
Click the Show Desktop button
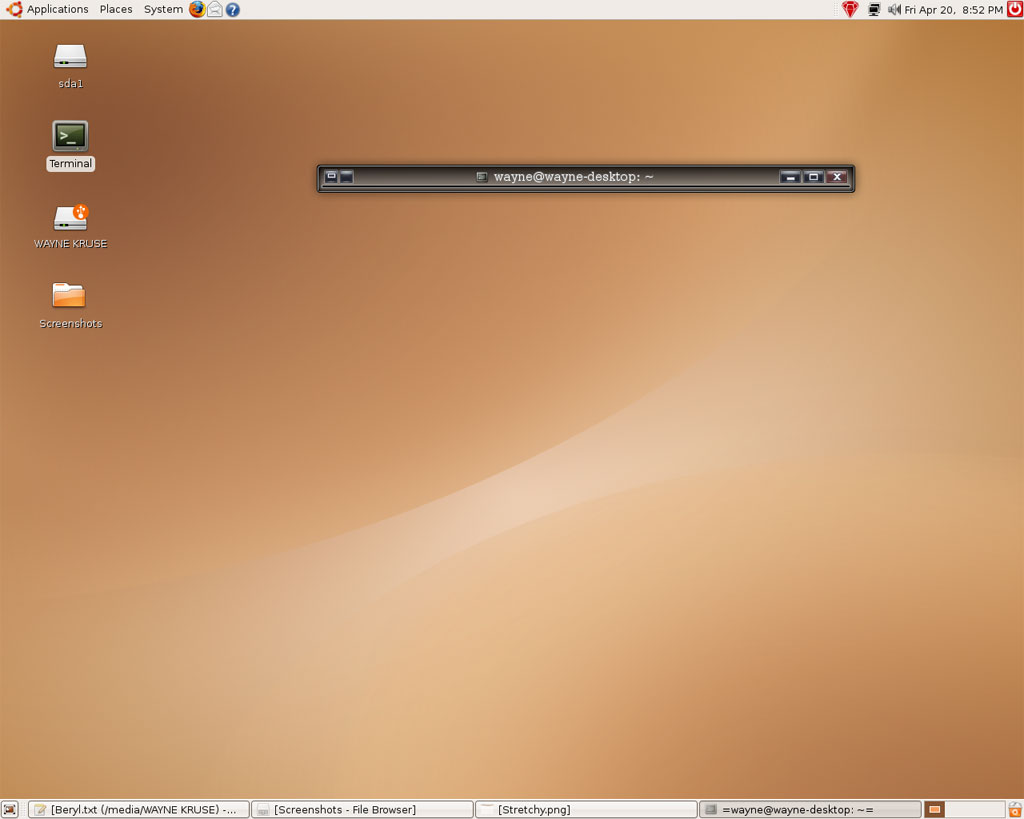[9, 810]
